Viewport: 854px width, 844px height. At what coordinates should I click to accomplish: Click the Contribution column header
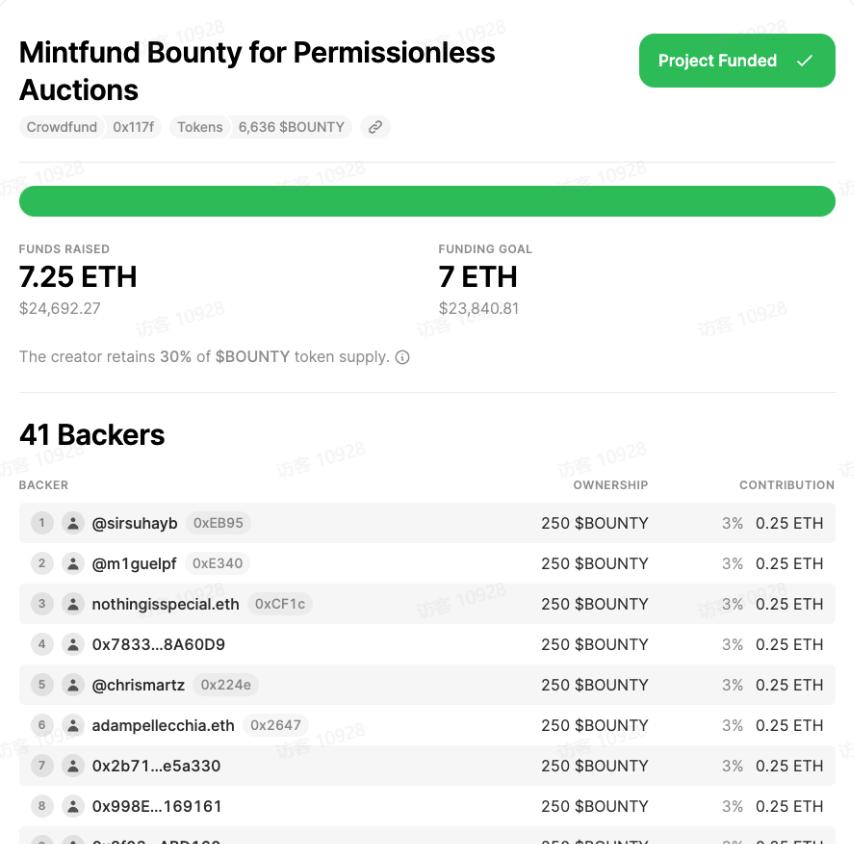(786, 485)
